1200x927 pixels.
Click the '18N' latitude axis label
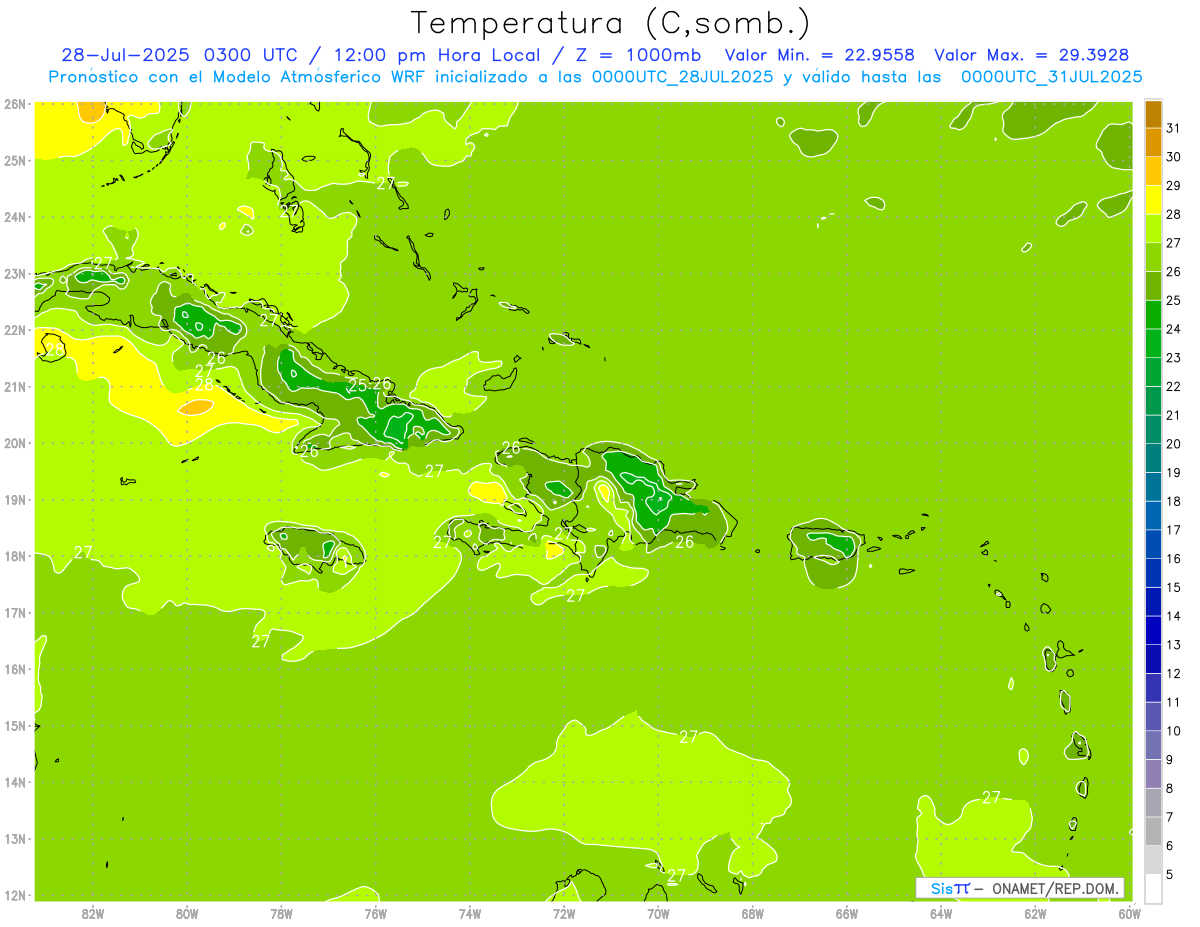point(14,556)
